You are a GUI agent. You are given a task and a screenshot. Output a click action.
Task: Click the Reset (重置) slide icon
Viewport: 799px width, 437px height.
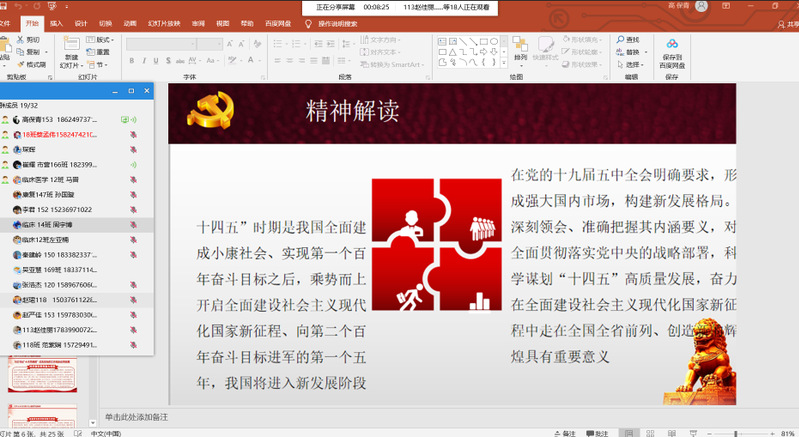tap(96, 52)
